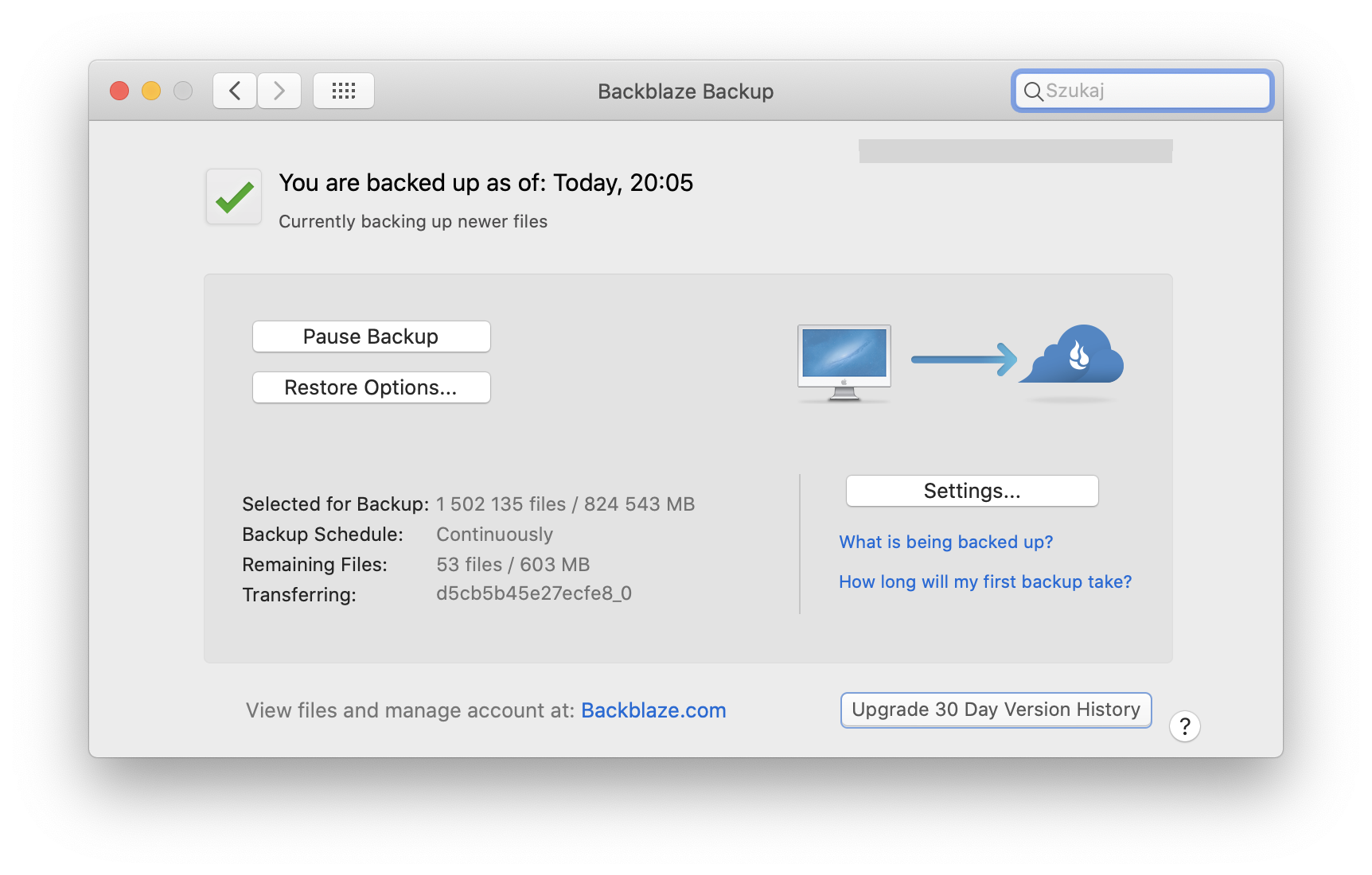Click the back navigation arrow

click(234, 91)
